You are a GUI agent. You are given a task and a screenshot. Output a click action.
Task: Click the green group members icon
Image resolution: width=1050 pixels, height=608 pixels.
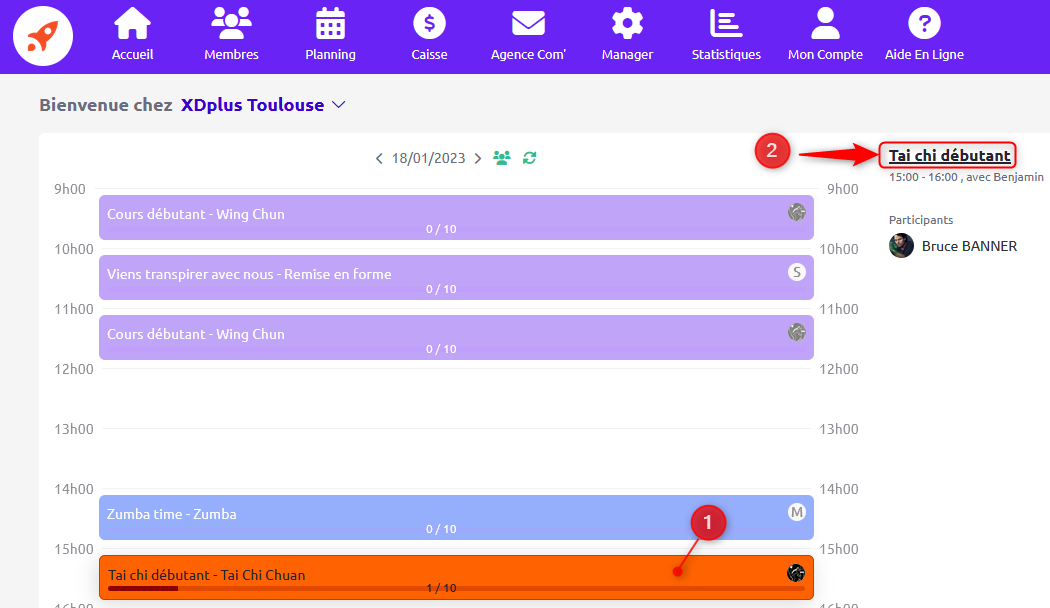(x=502, y=158)
